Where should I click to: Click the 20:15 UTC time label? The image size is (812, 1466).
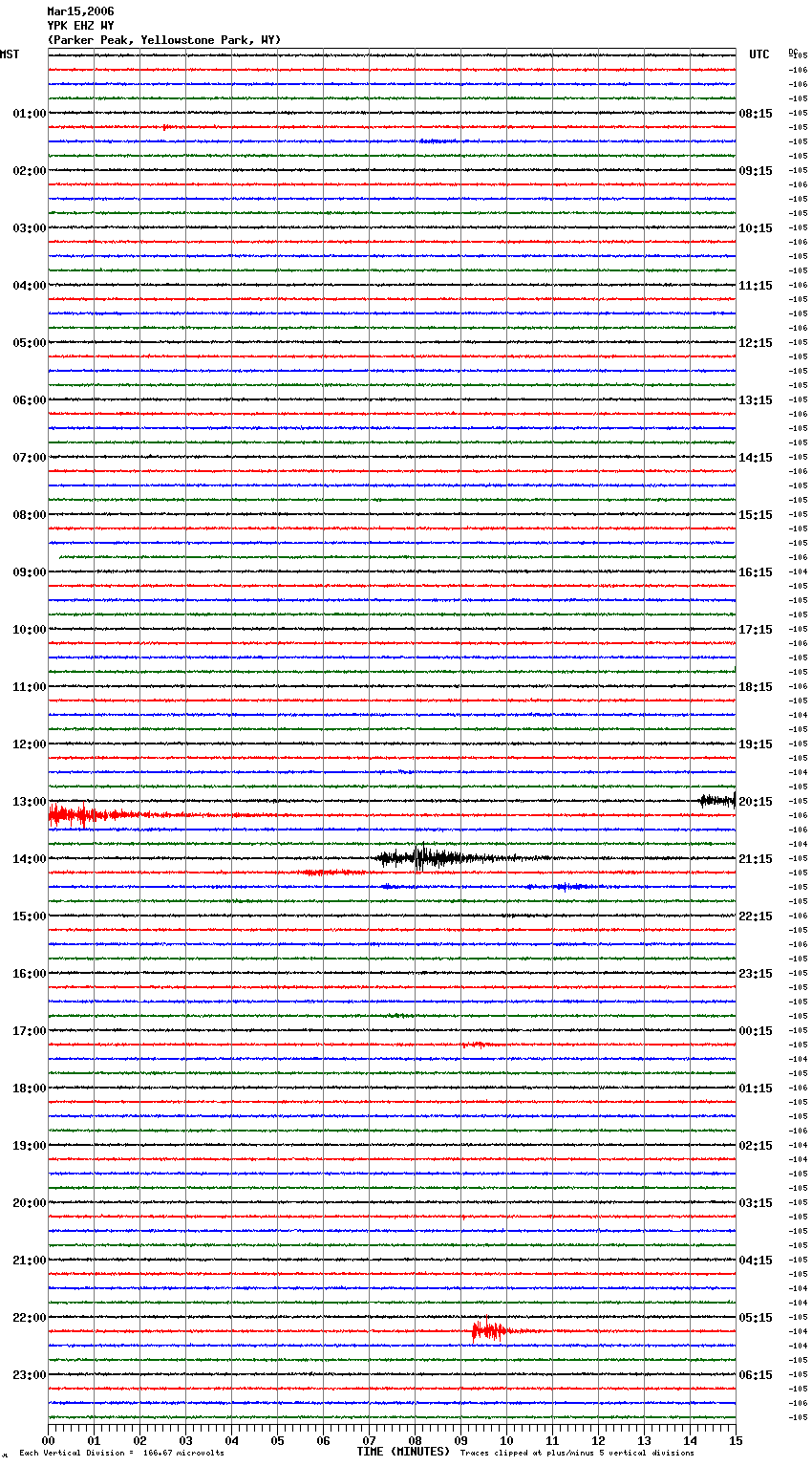pos(756,802)
